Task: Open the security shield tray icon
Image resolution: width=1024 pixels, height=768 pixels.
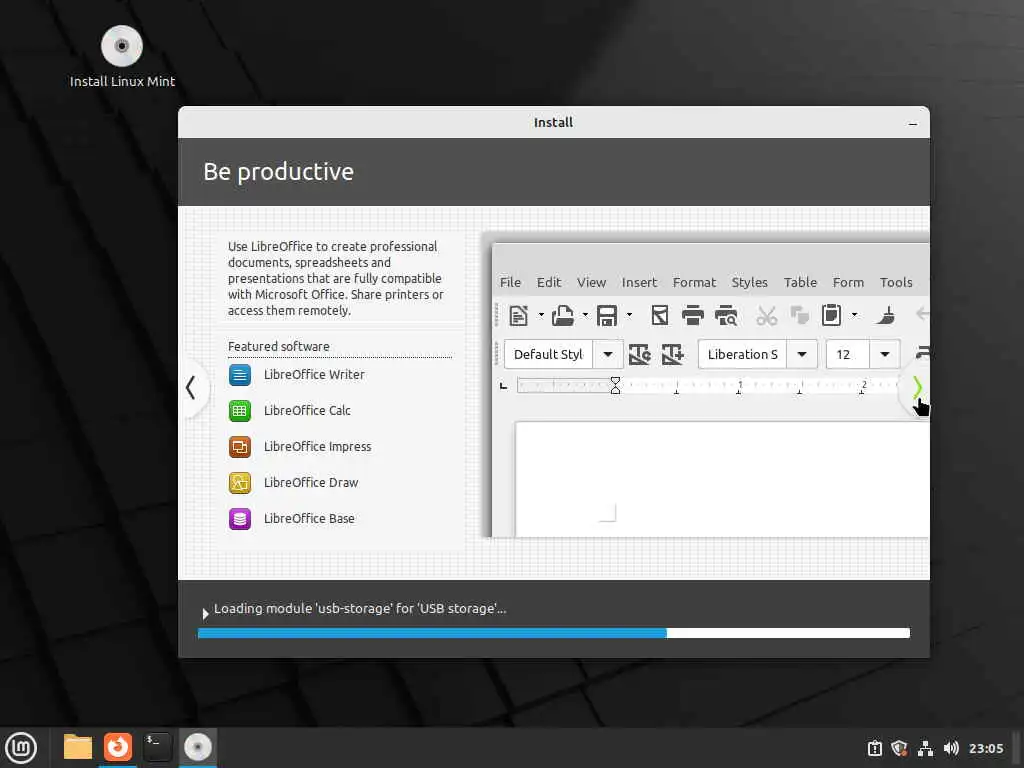Action: point(899,748)
